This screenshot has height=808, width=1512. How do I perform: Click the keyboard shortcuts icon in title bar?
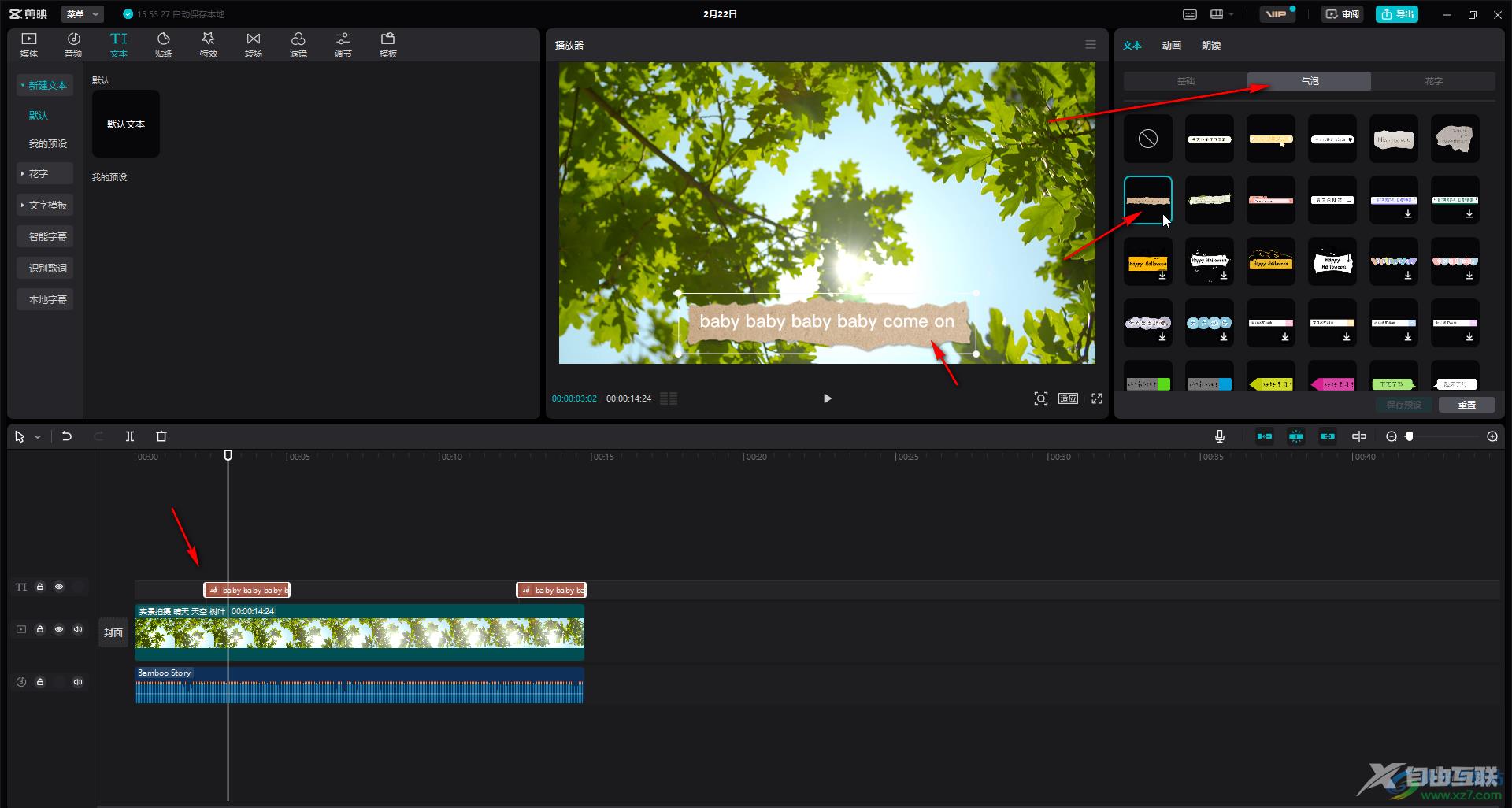1190,14
